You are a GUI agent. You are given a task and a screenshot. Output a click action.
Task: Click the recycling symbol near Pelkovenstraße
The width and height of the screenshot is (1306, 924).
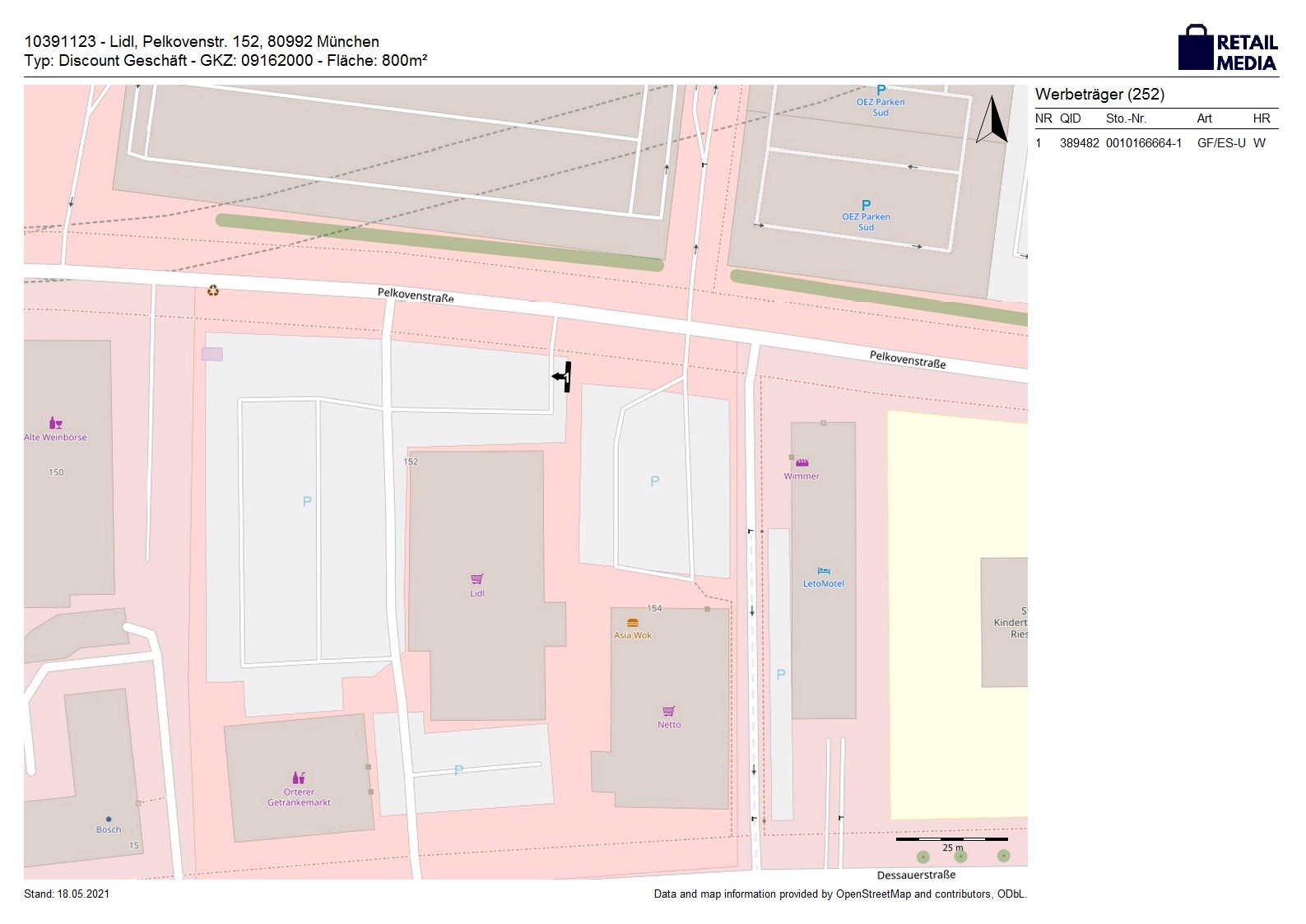[213, 290]
